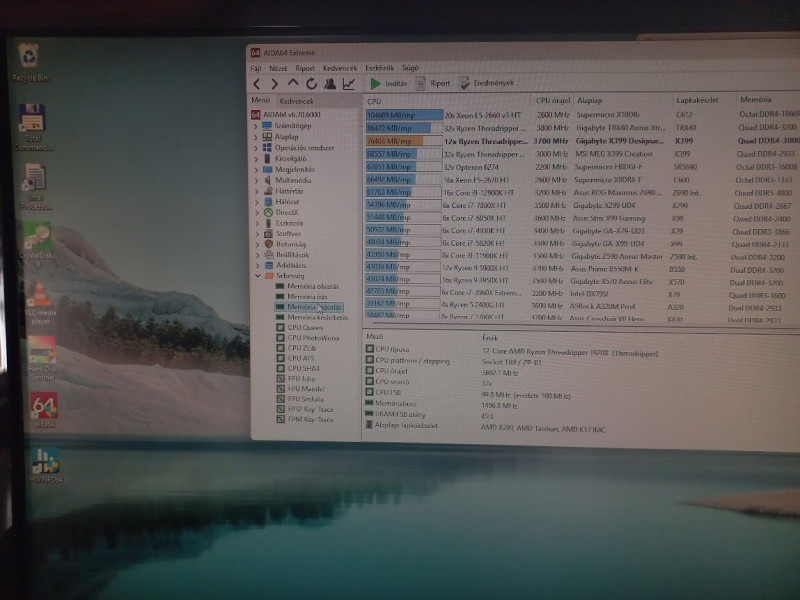Select Biztonság shield item
Screen dimensions: 800x600
click(x=285, y=244)
